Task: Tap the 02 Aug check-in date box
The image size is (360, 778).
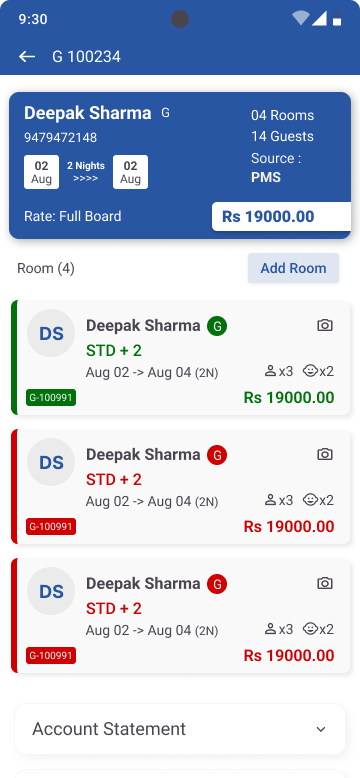Action: [x=41, y=172]
